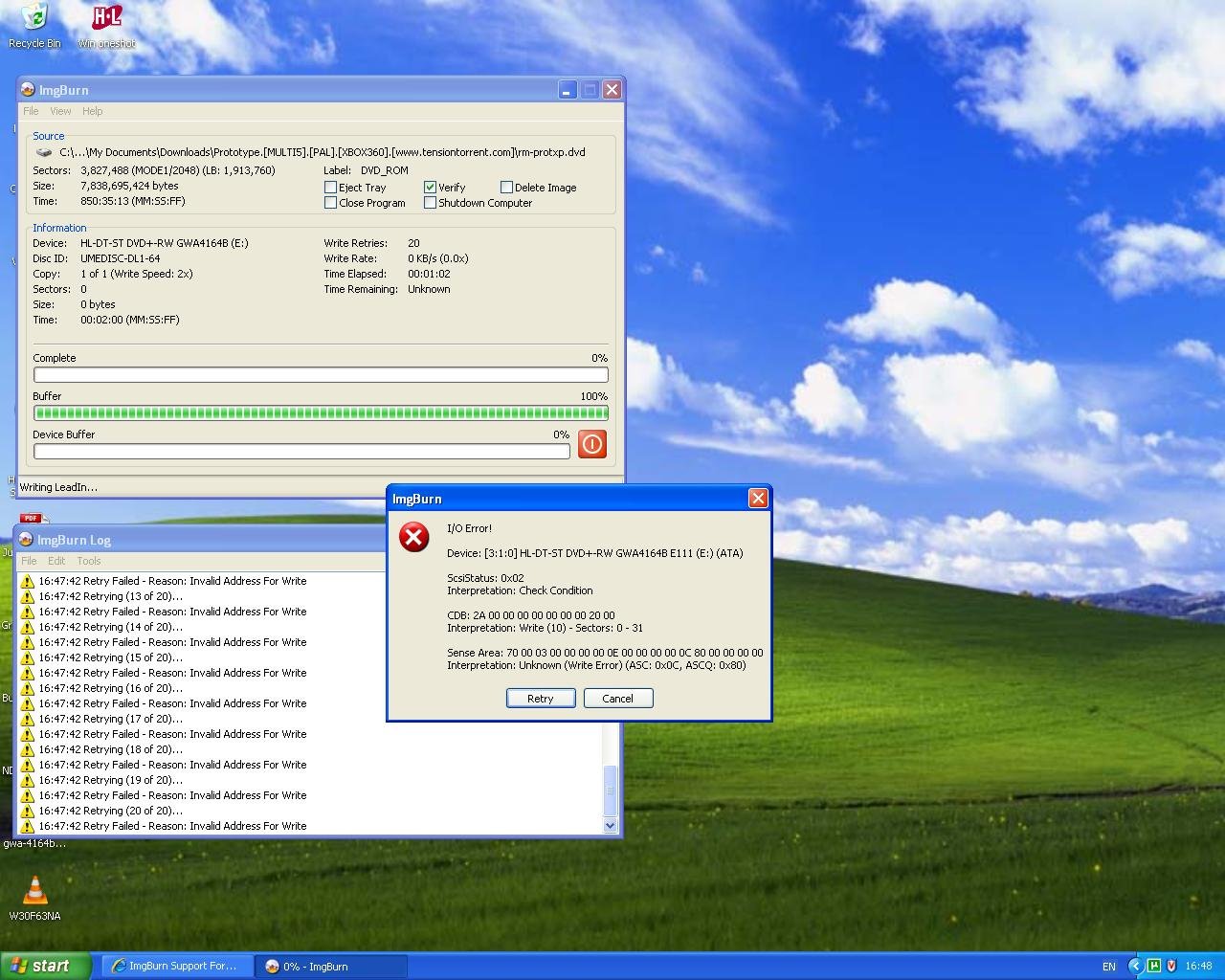Switch to ImgBurn Support For... taskbar window
Screen dimensions: 1225x980
(x=178, y=967)
